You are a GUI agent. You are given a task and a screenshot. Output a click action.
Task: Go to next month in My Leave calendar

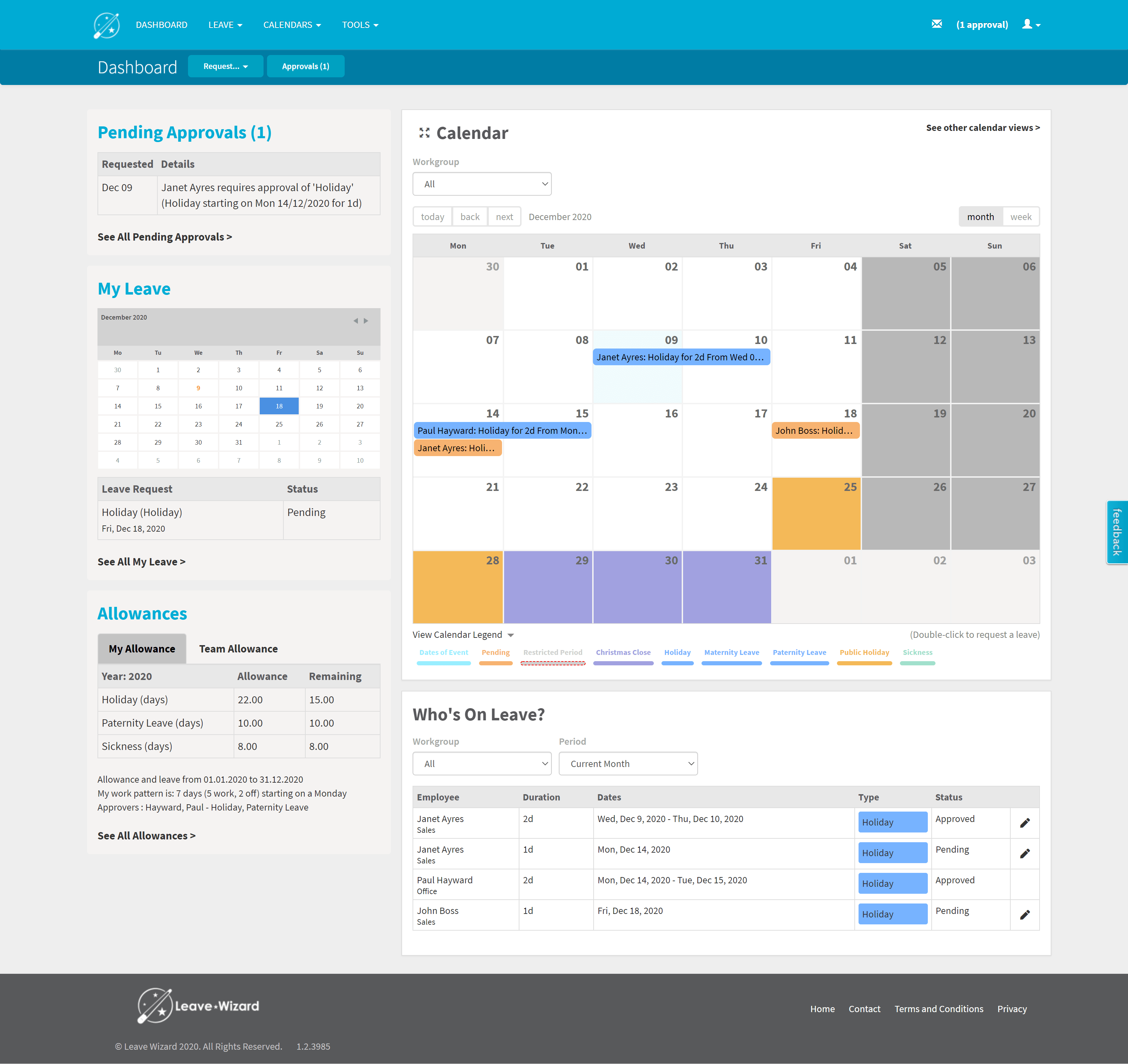click(366, 321)
